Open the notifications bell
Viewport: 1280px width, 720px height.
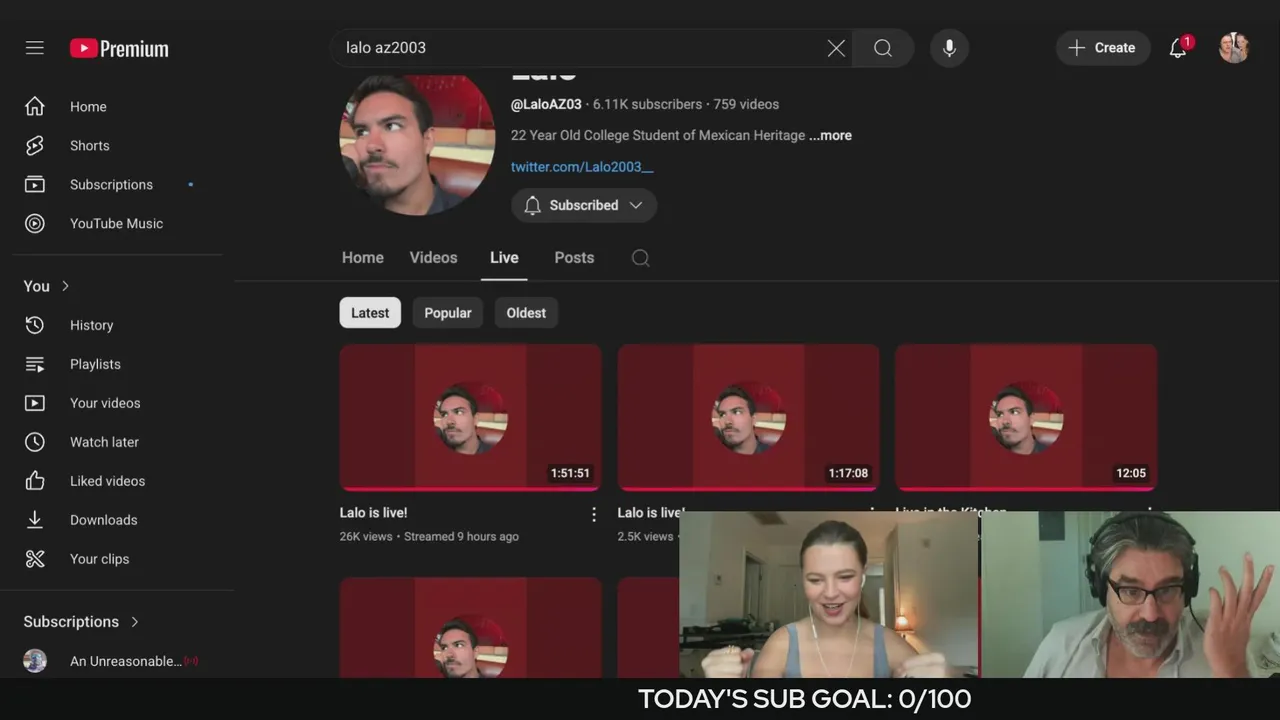tap(1179, 48)
